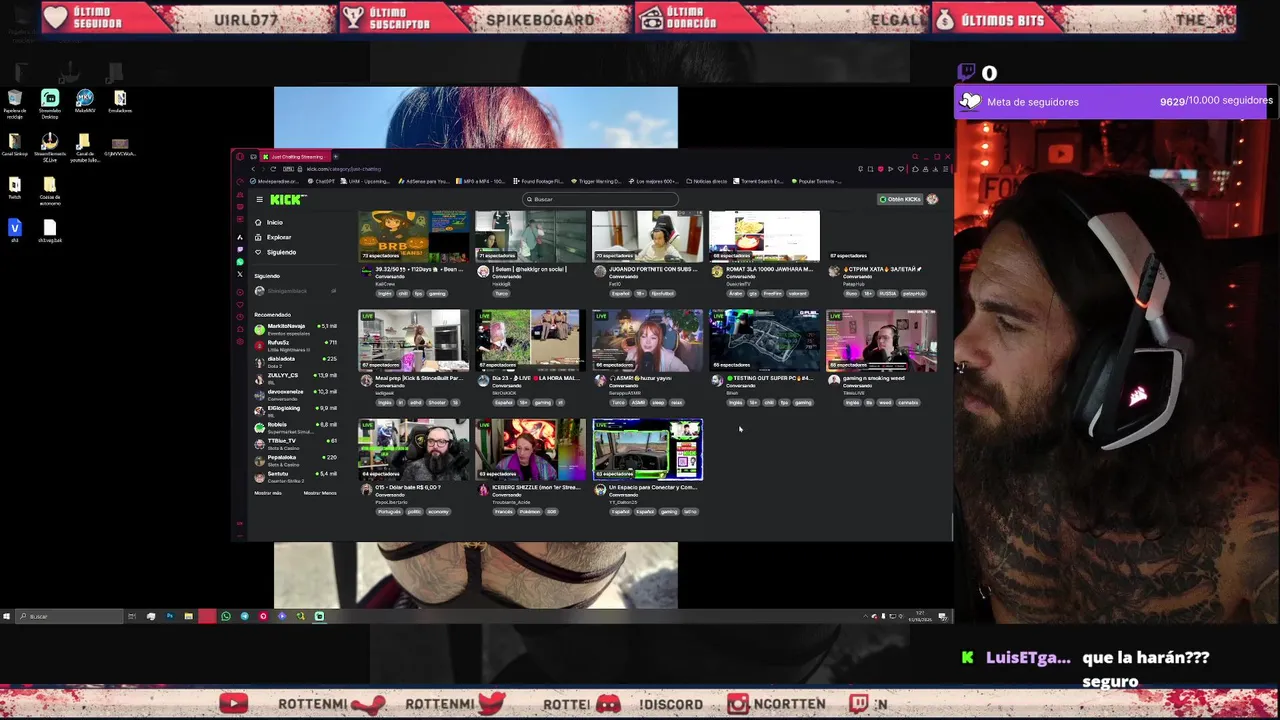The width and height of the screenshot is (1280, 720).
Task: Open the RufusSz recommended channel
Action: click(295, 345)
